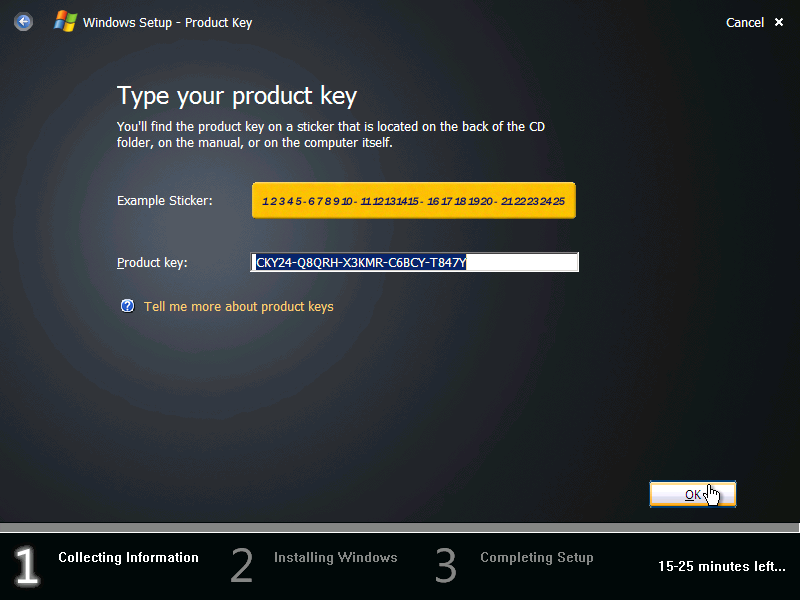
Task: Confirm the product key with OK
Action: (x=692, y=494)
